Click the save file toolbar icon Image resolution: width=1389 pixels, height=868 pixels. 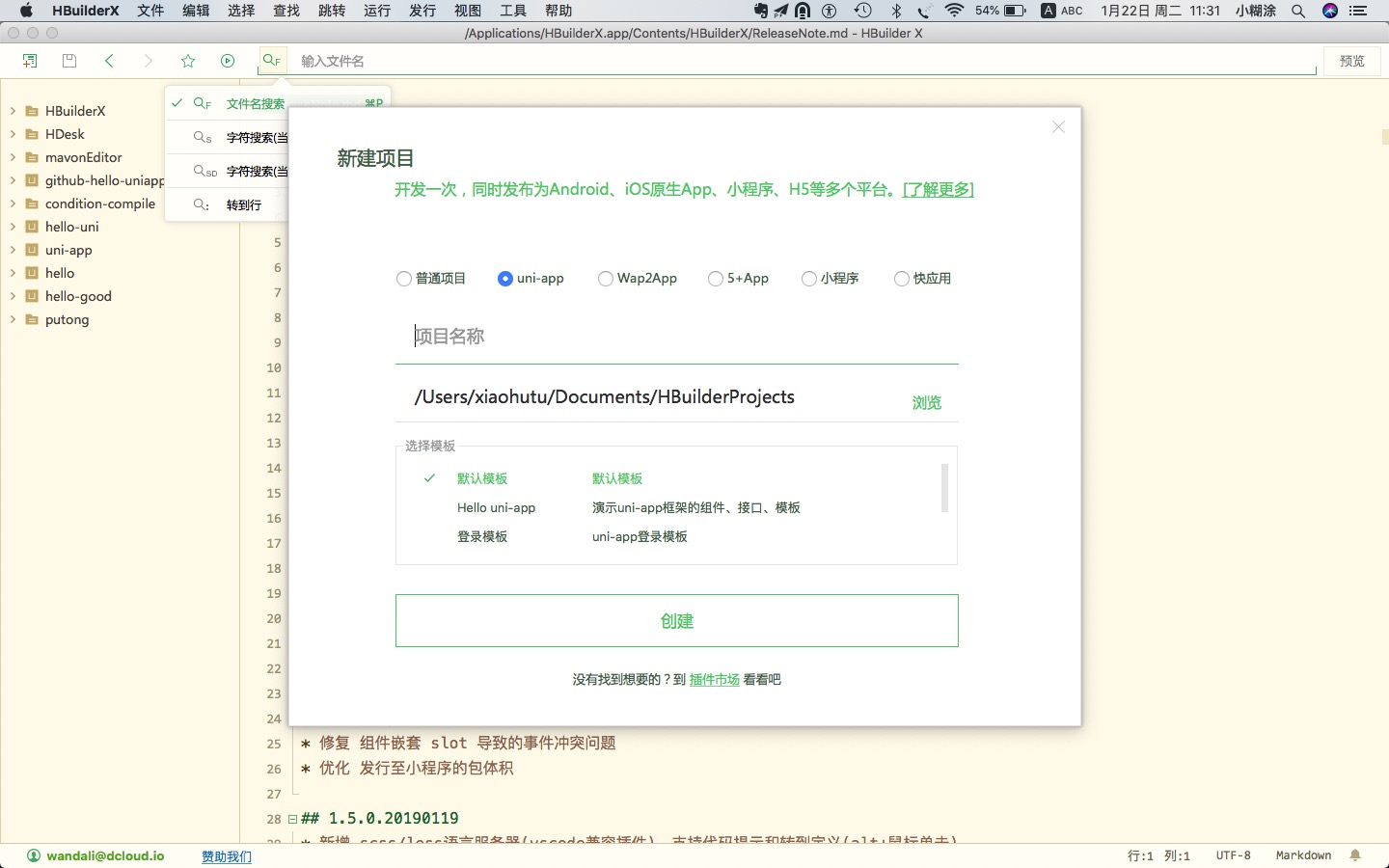(69, 61)
